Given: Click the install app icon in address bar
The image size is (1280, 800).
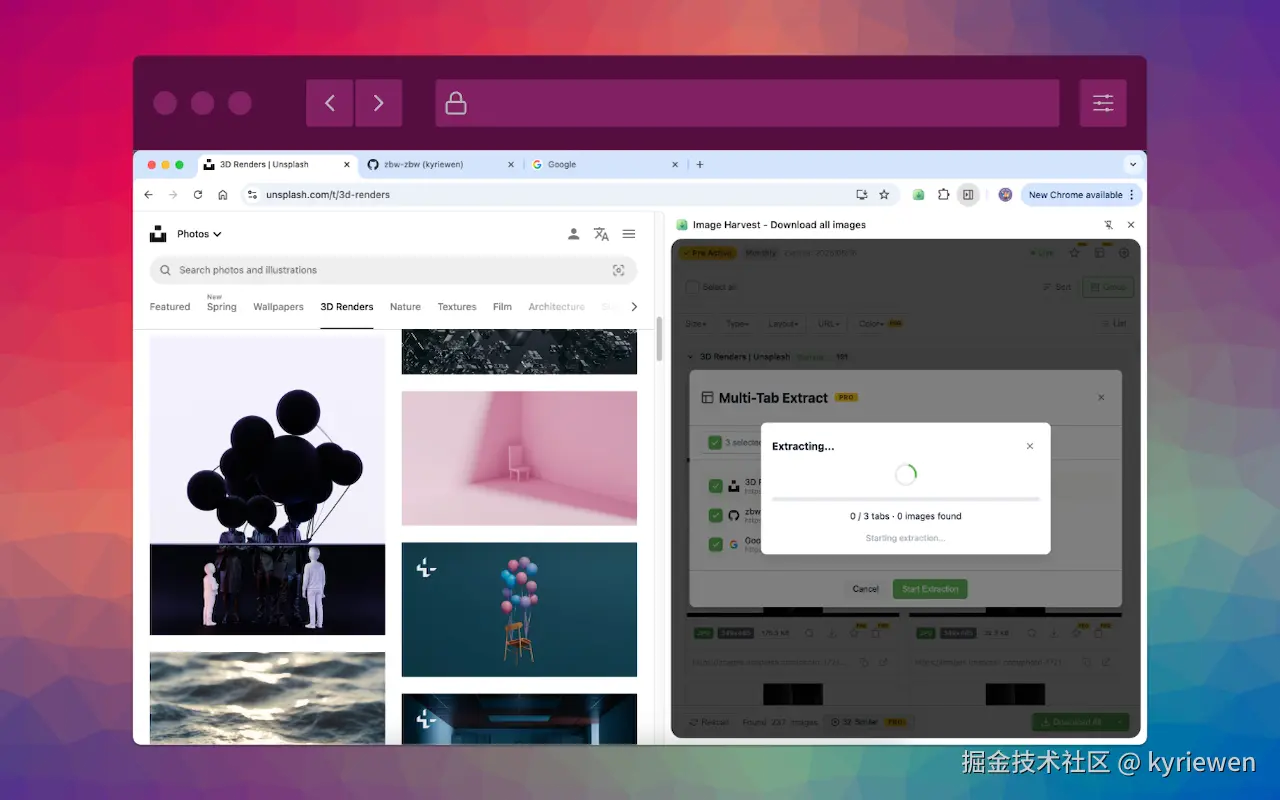Looking at the screenshot, I should tap(862, 194).
